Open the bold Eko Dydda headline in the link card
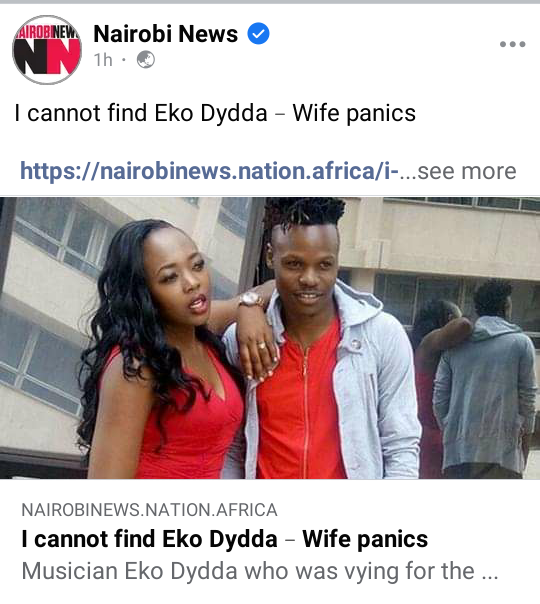 (225, 539)
